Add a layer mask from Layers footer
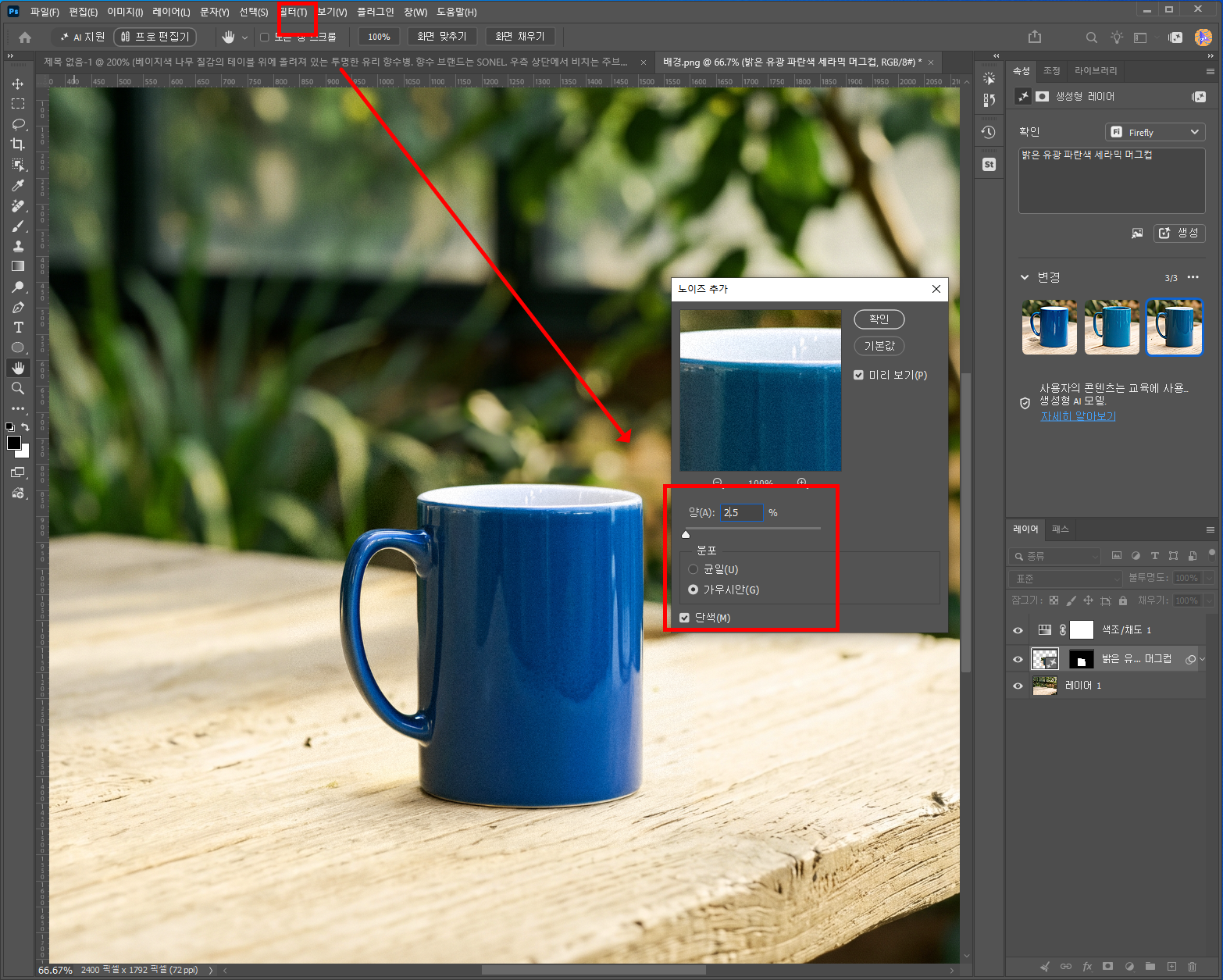 [x=1107, y=966]
